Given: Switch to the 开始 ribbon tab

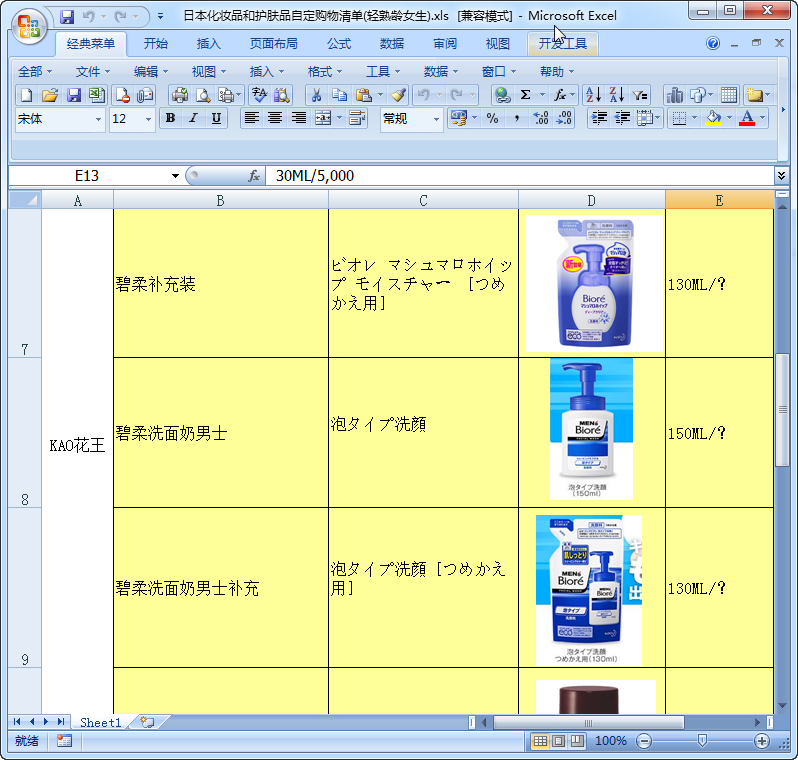Looking at the screenshot, I should coord(156,44).
